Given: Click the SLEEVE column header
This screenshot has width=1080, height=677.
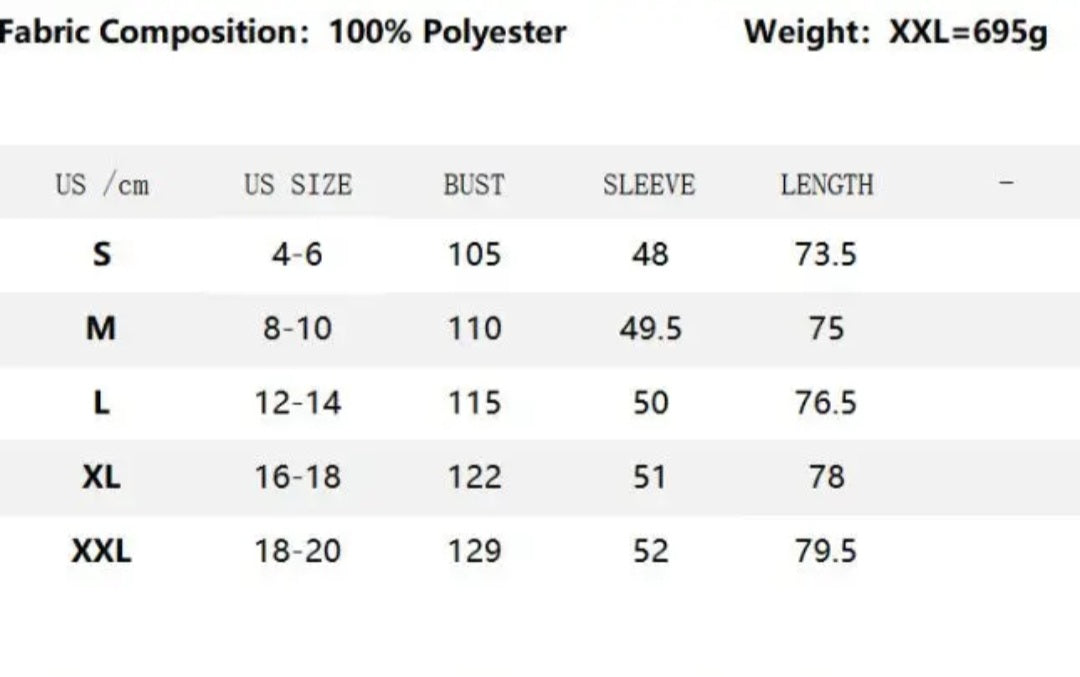Looking at the screenshot, I should 650,185.
